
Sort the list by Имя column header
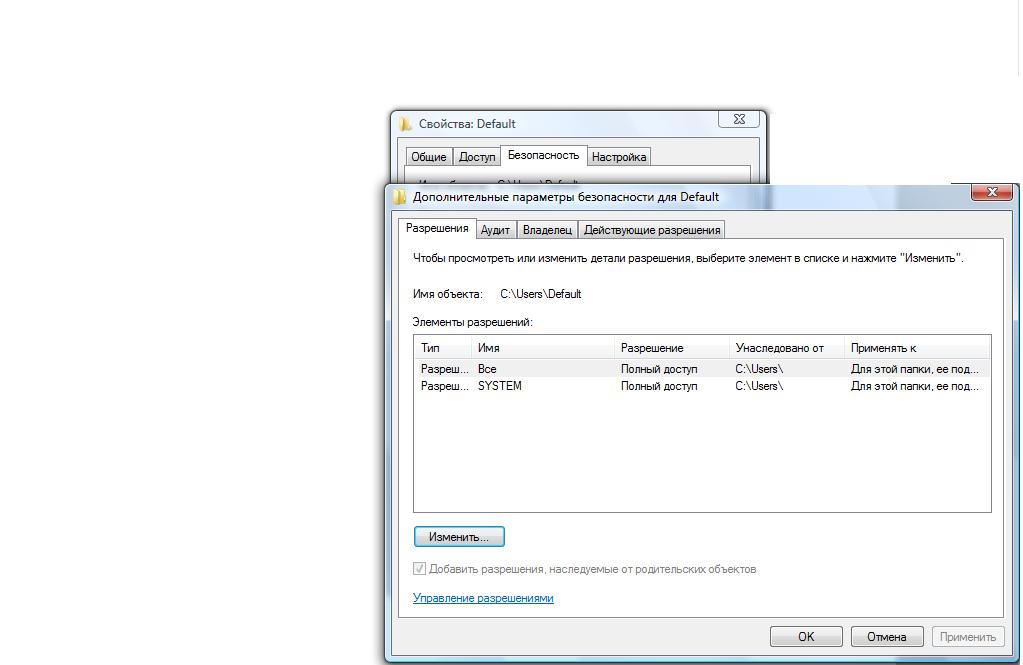[541, 348]
